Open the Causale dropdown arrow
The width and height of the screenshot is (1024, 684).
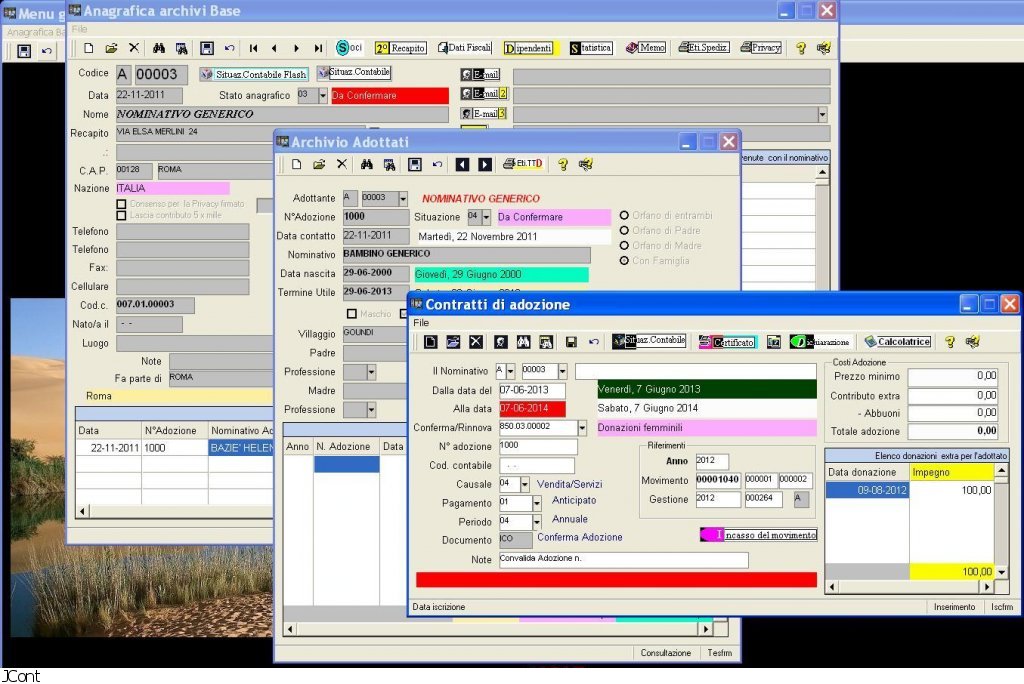(x=524, y=484)
